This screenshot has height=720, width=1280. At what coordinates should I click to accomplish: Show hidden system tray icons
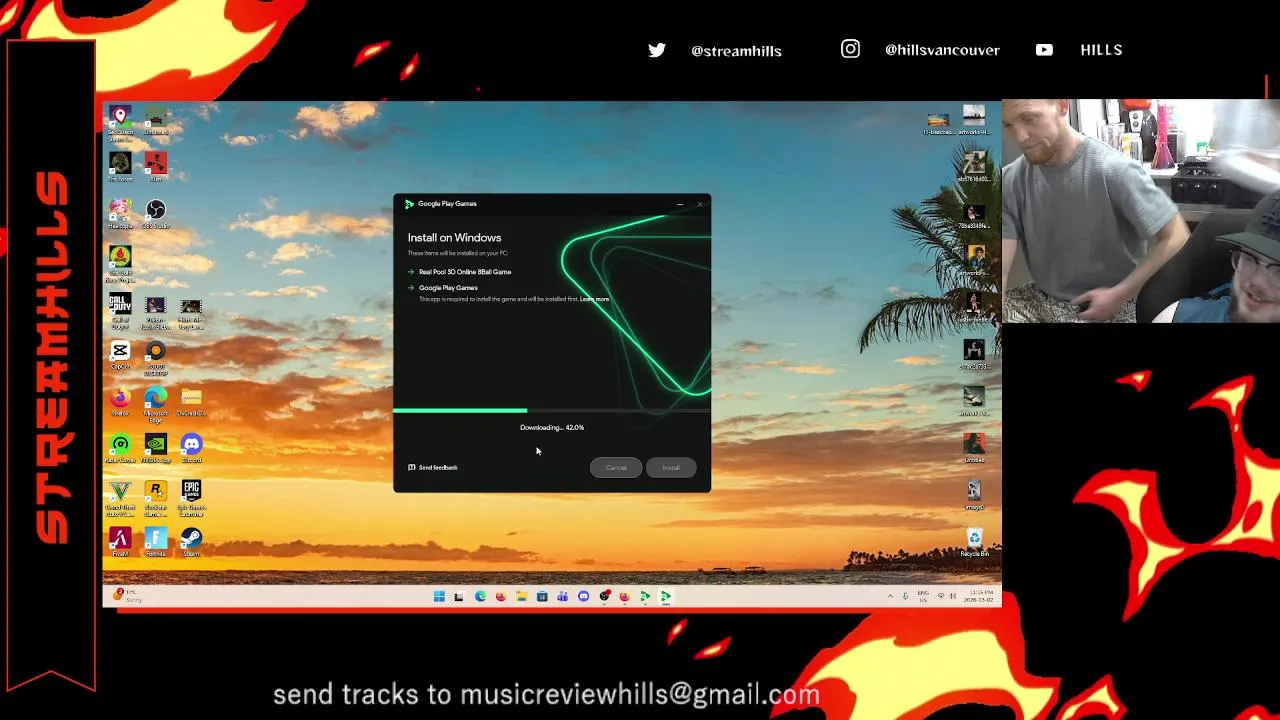point(890,597)
